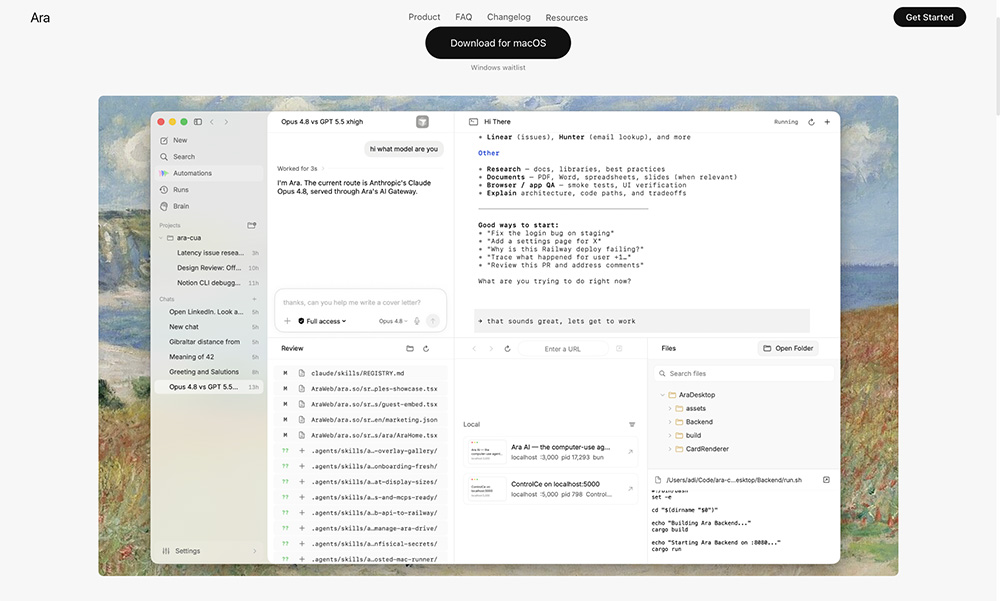Toggle the sidebar panel icon
The width and height of the screenshot is (1000, 601).
coord(198,122)
